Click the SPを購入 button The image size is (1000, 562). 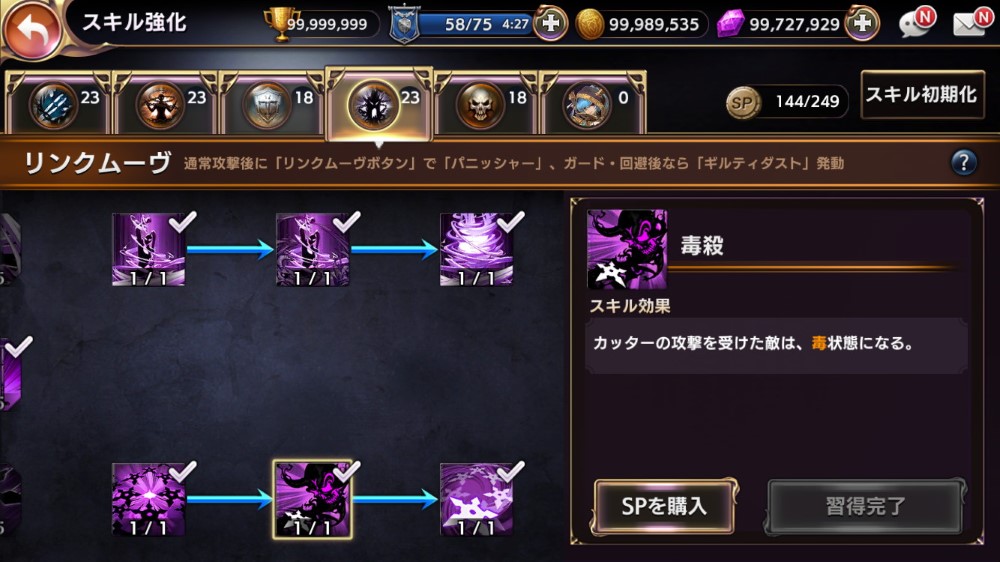coord(664,507)
